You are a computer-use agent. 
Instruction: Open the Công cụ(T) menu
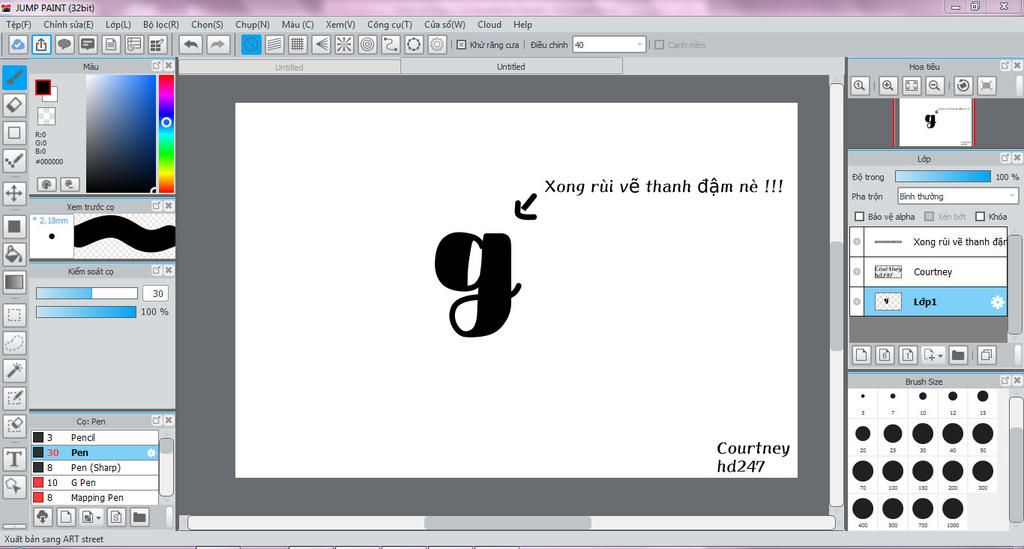[389, 25]
